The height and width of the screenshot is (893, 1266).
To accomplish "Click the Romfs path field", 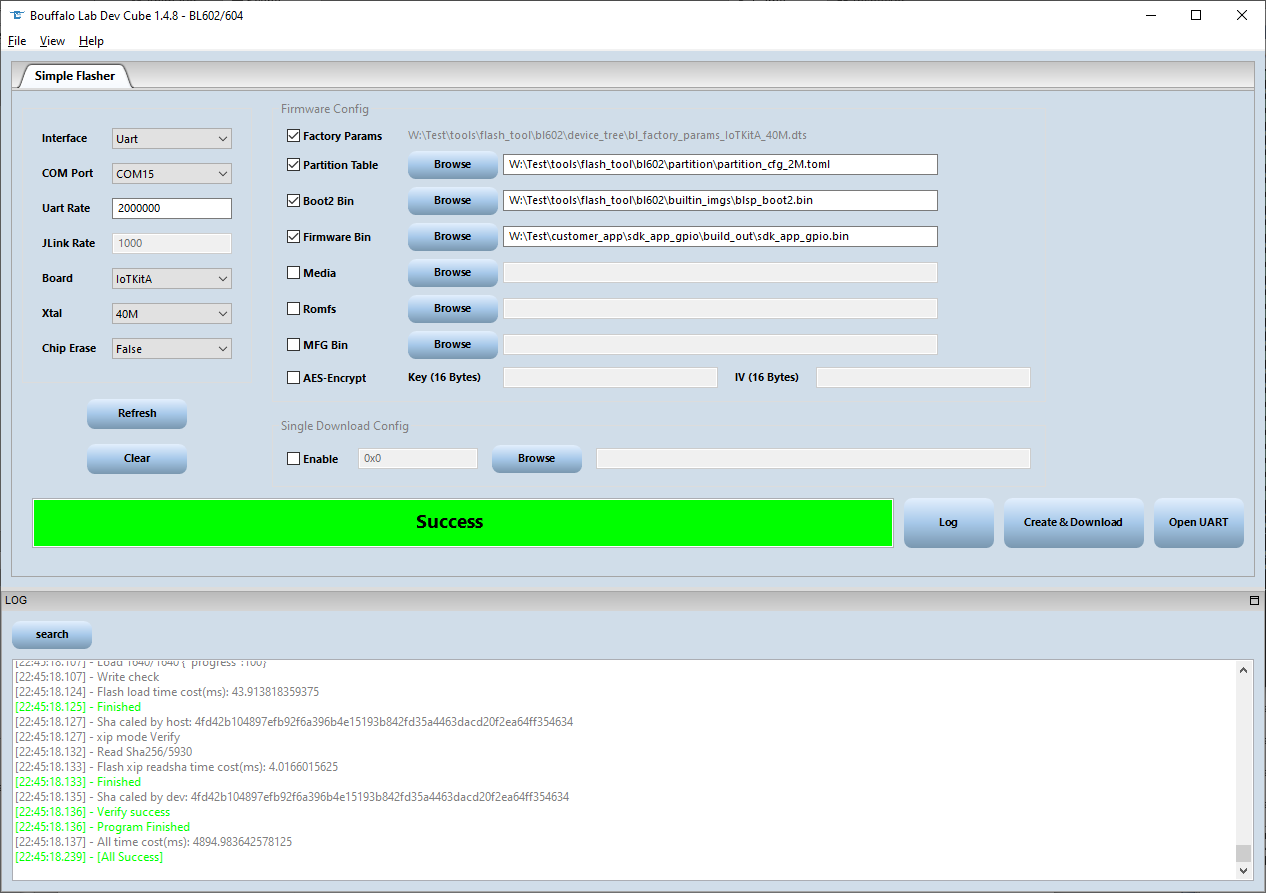I will tap(720, 309).
